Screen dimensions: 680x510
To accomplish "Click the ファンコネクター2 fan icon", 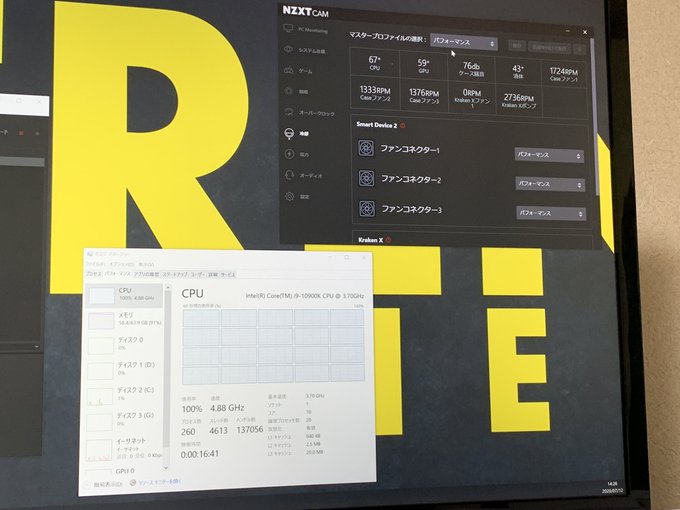I will (366, 178).
